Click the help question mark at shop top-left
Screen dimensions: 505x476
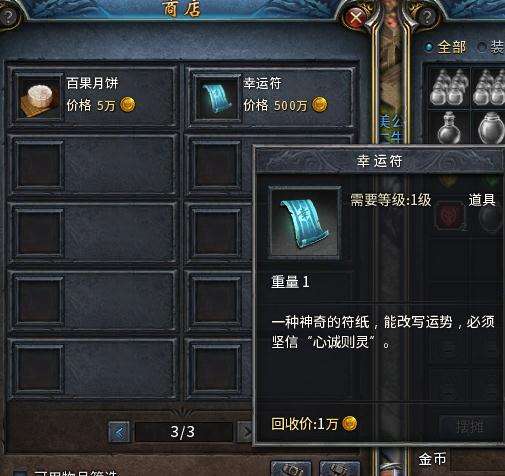8,16
